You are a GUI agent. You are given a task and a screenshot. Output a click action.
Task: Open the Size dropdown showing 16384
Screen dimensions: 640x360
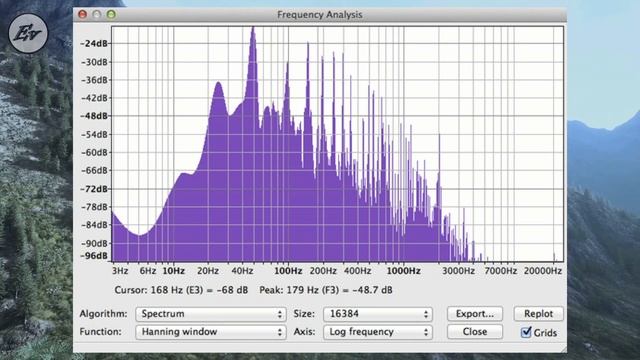tap(378, 314)
